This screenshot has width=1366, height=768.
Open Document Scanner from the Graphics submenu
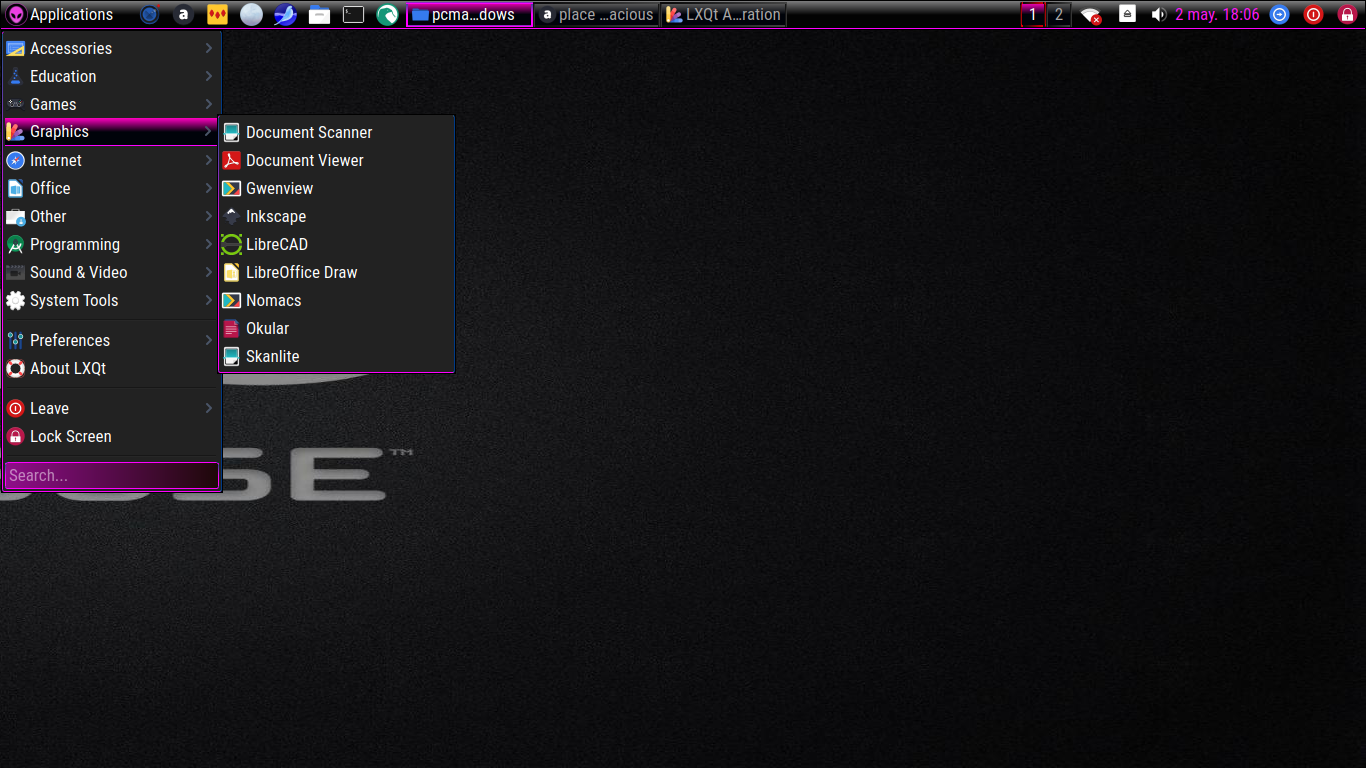point(336,132)
